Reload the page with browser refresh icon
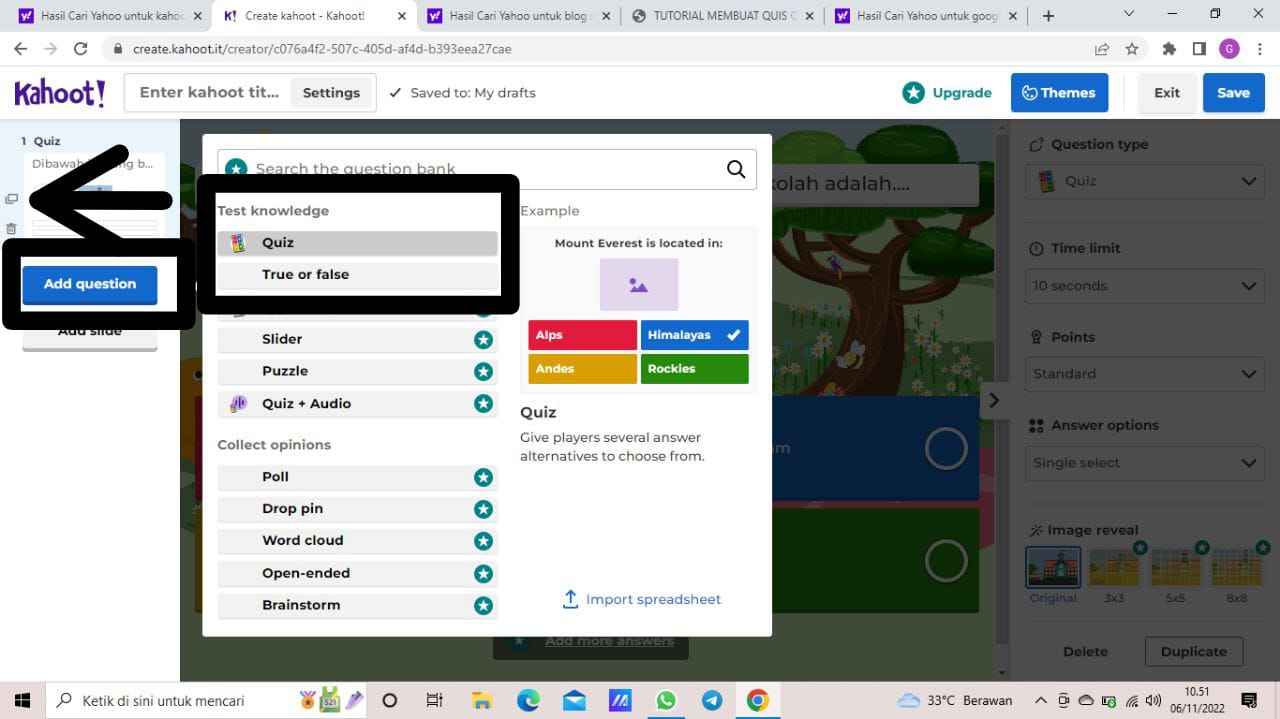This screenshot has width=1280, height=719. coord(81,49)
